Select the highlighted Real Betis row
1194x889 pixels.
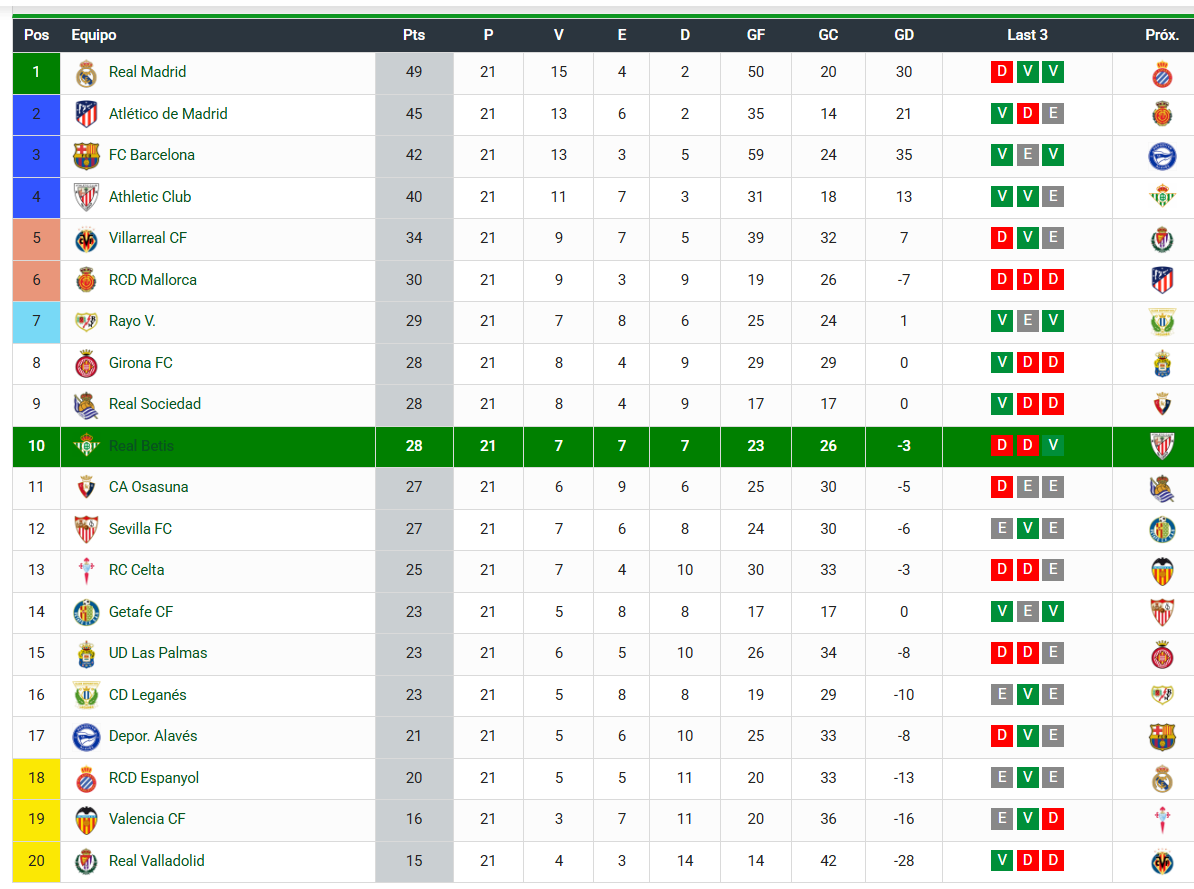603,446
